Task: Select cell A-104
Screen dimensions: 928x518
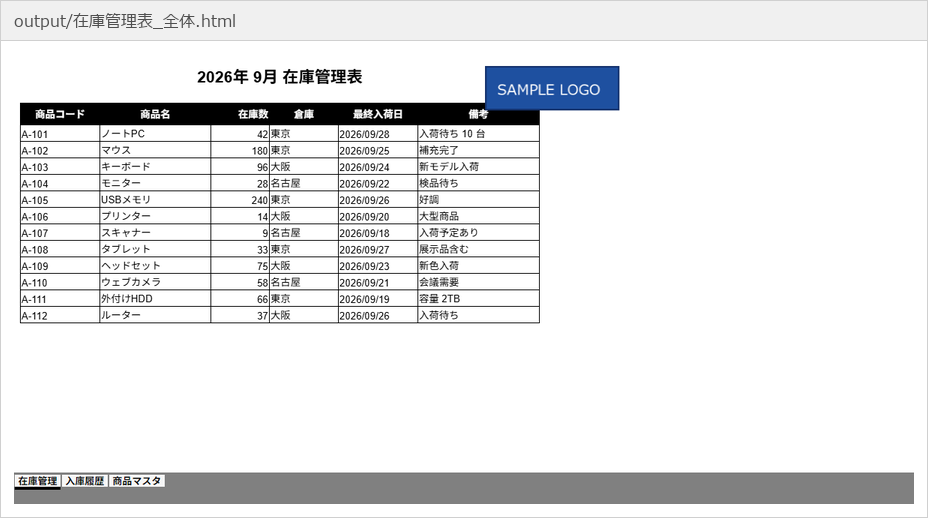Action: (x=60, y=184)
